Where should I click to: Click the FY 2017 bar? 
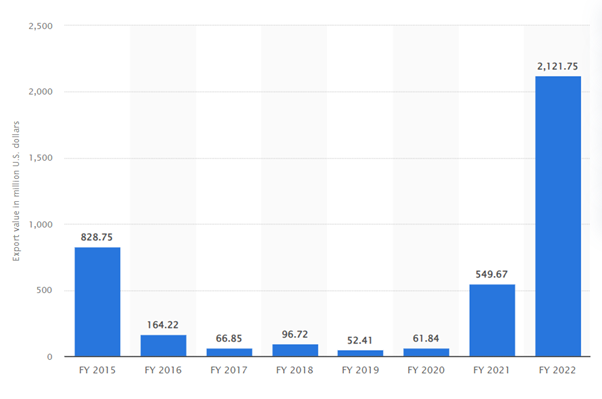[229, 352]
